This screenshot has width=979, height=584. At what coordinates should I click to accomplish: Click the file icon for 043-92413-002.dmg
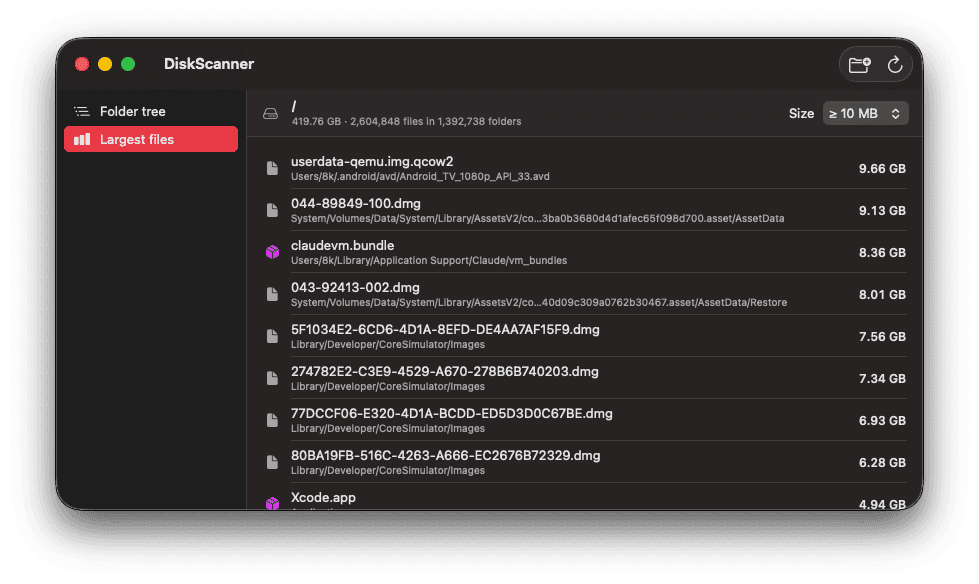point(272,294)
